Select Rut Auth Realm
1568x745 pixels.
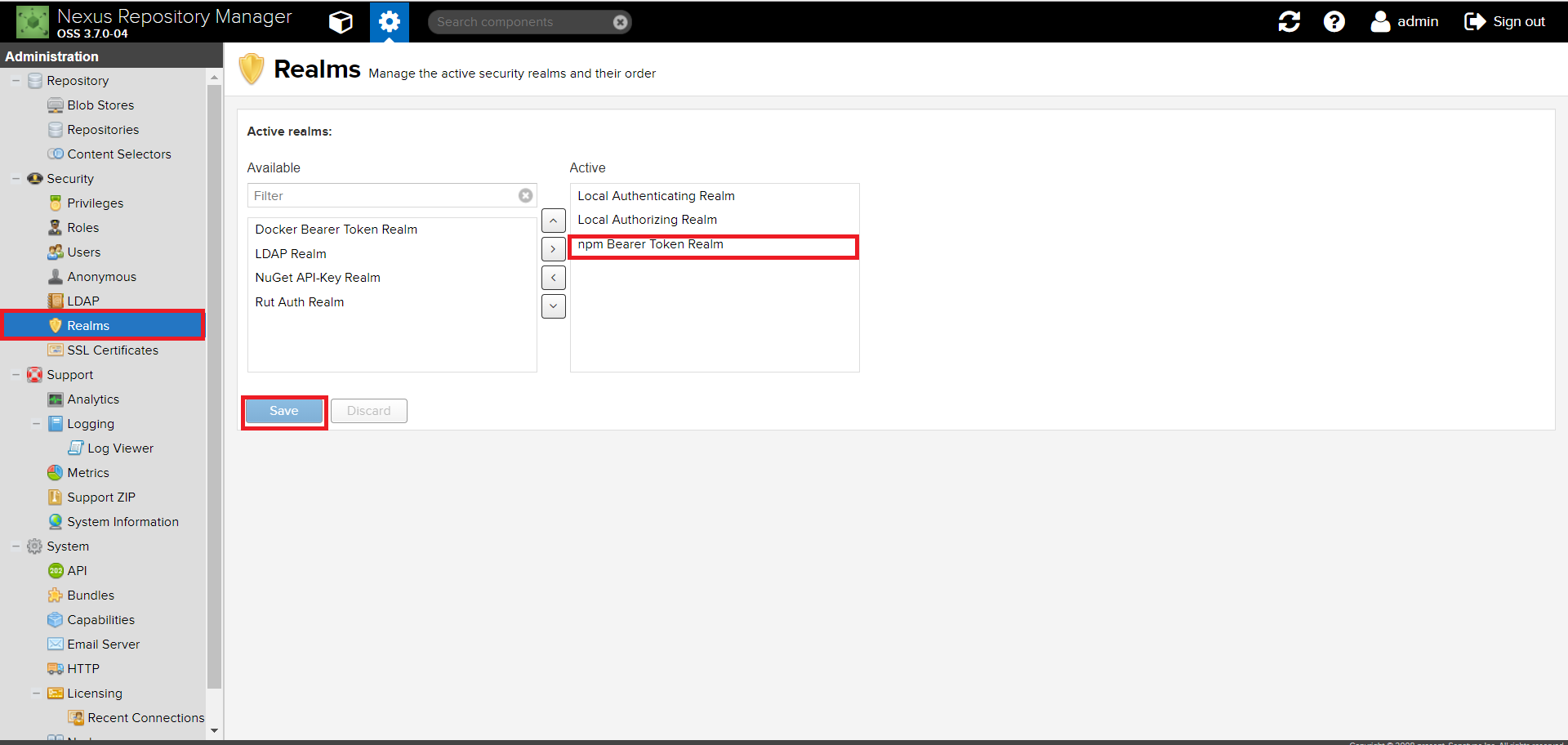point(392,302)
